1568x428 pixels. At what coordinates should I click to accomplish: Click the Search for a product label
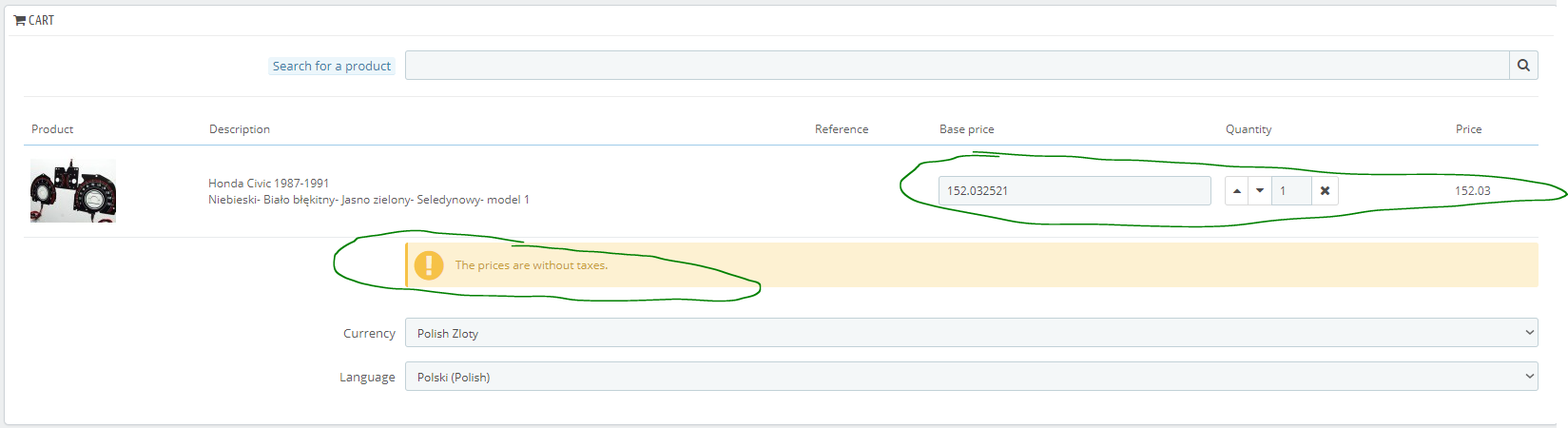click(x=332, y=66)
